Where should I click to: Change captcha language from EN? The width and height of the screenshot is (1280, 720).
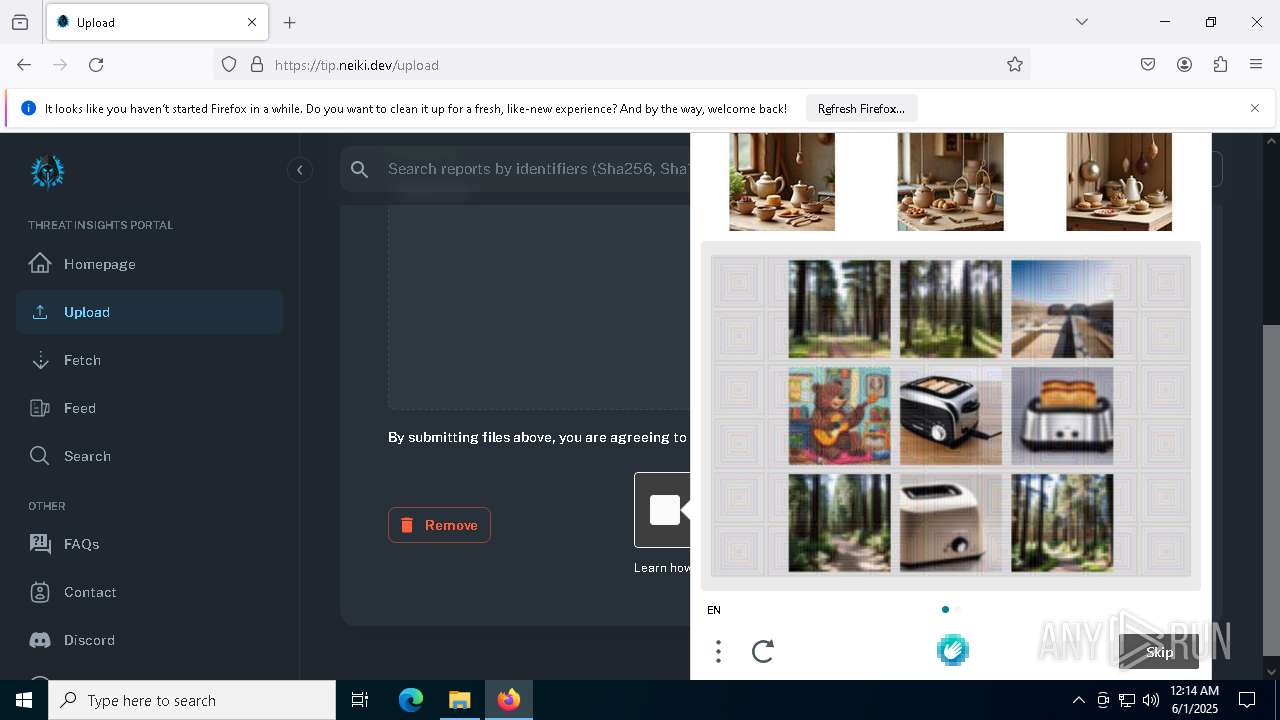coord(714,610)
